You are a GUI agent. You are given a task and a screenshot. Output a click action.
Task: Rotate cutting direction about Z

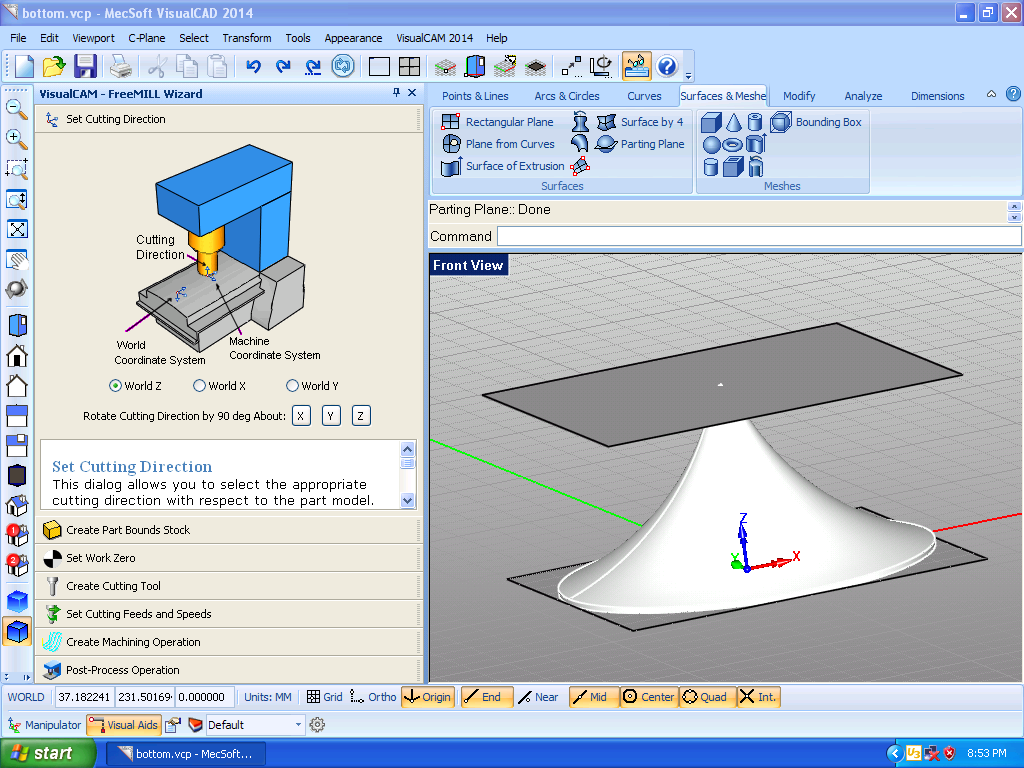(361, 416)
